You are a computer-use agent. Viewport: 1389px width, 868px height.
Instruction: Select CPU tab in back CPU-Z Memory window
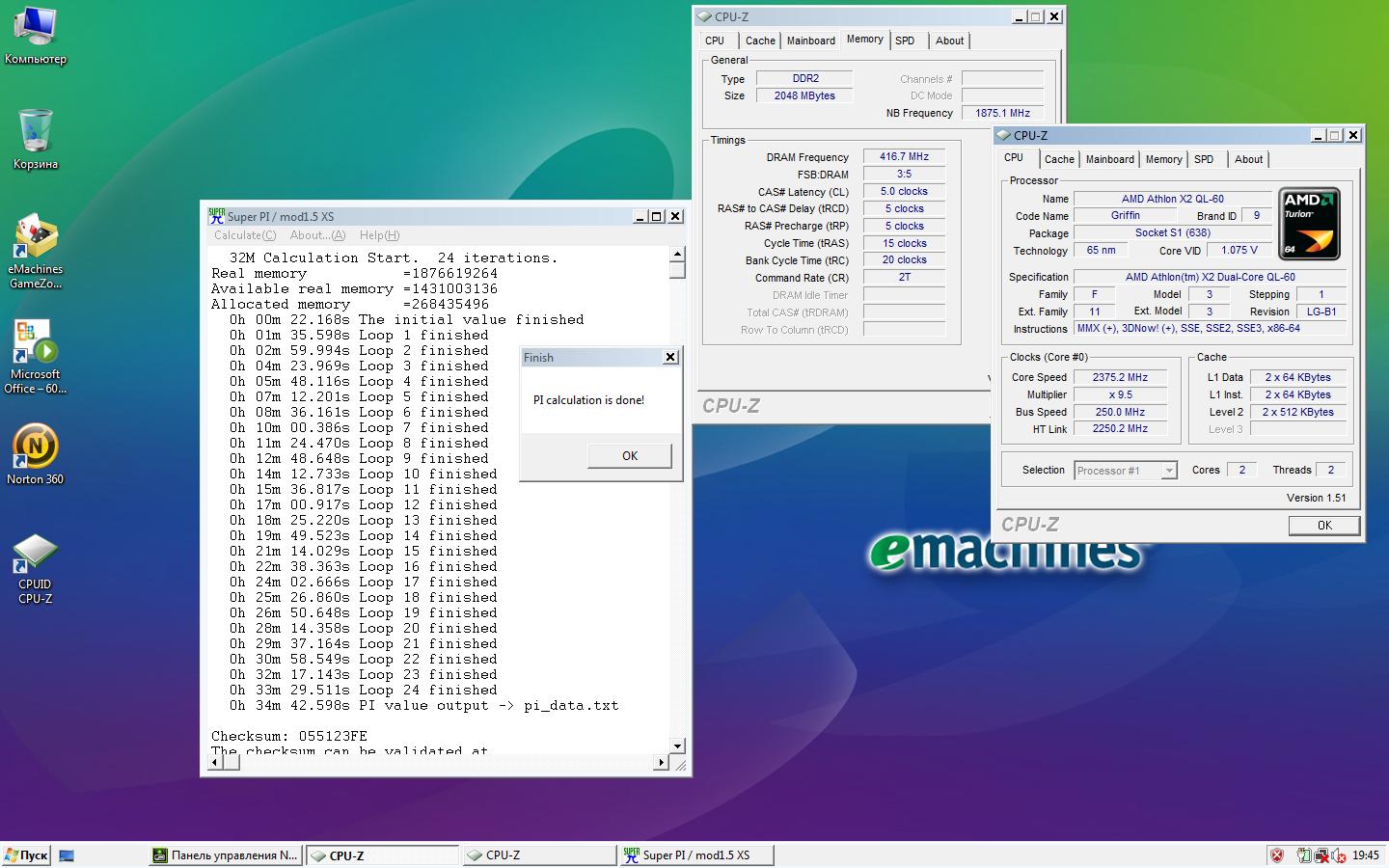715,41
